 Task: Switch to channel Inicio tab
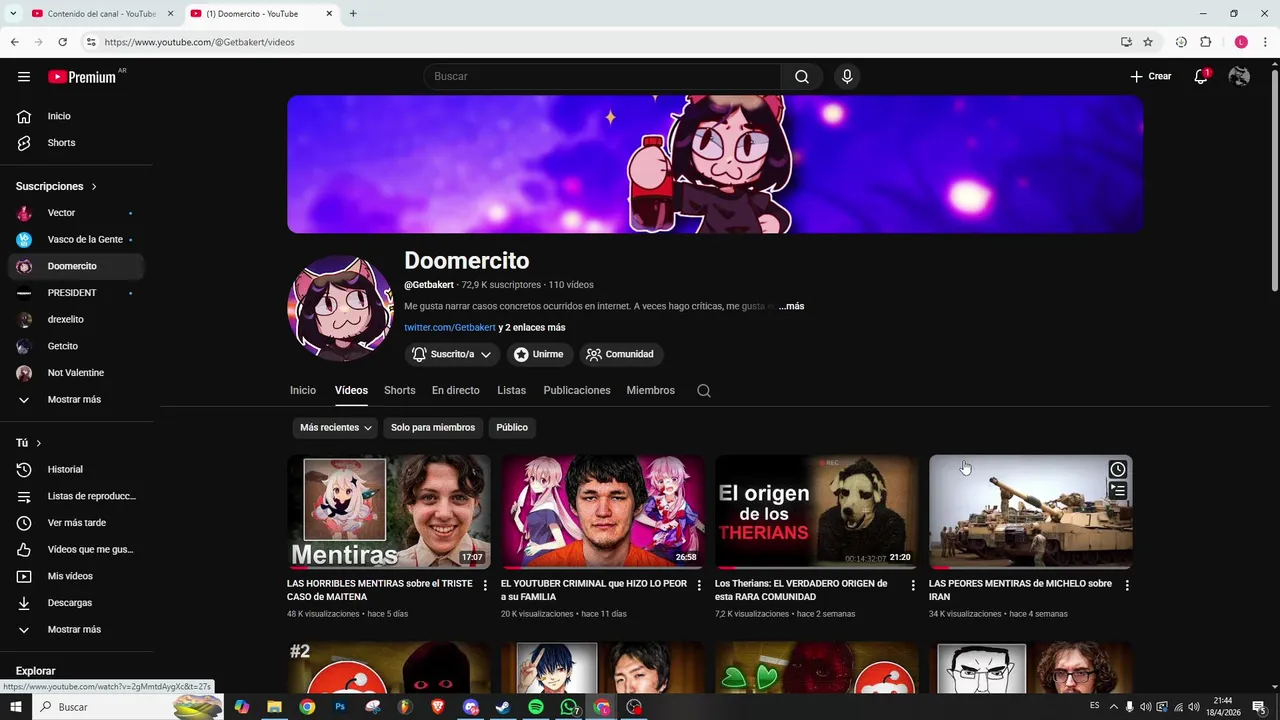pos(303,391)
